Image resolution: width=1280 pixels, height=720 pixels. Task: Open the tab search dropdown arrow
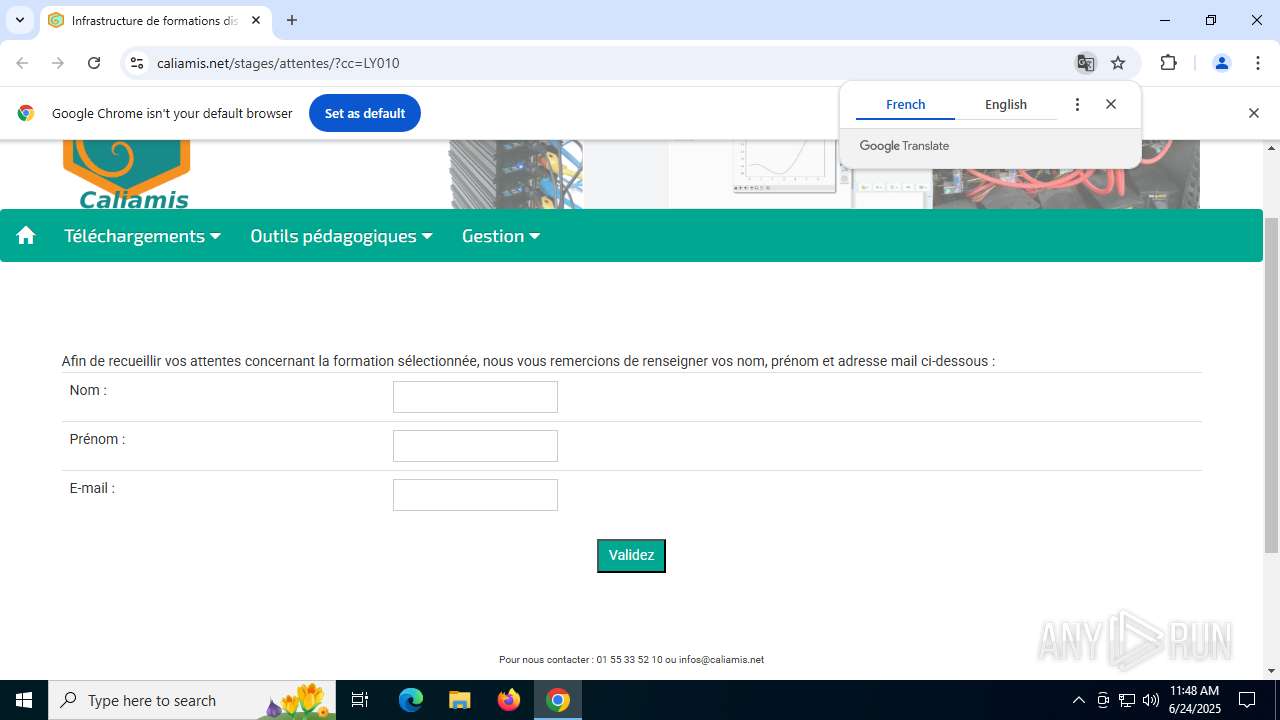(19, 20)
